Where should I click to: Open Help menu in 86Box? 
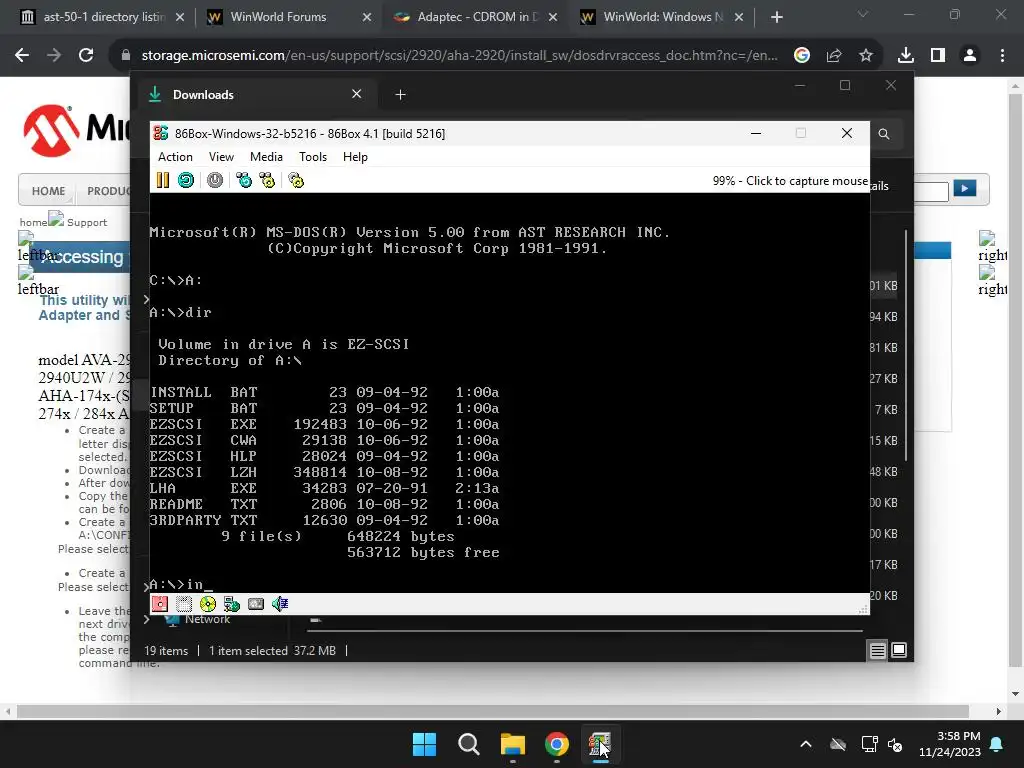355,157
